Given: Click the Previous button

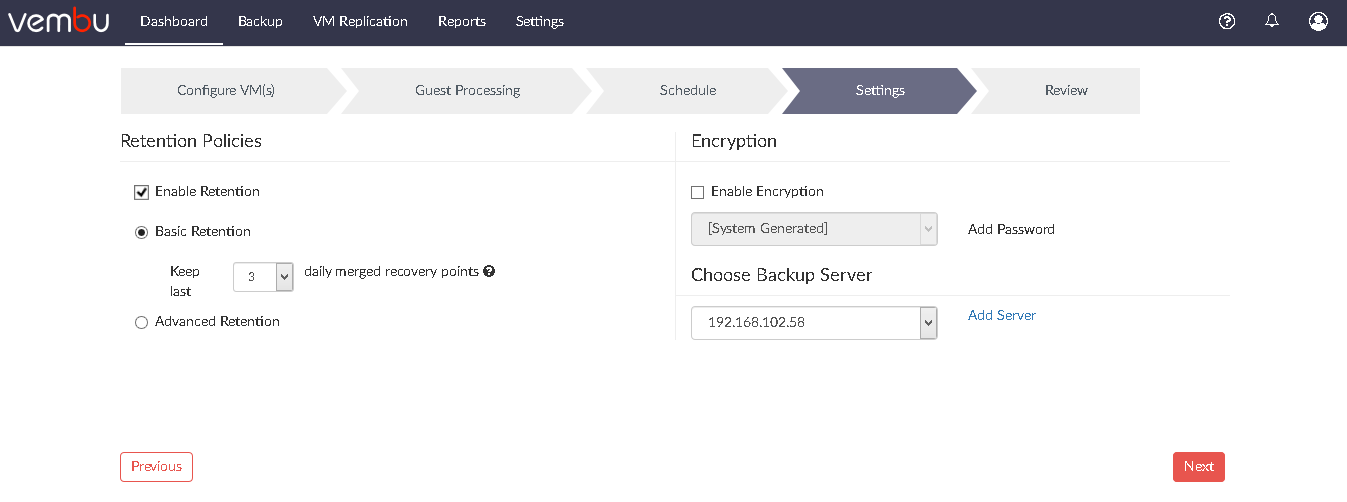Looking at the screenshot, I should point(156,467).
